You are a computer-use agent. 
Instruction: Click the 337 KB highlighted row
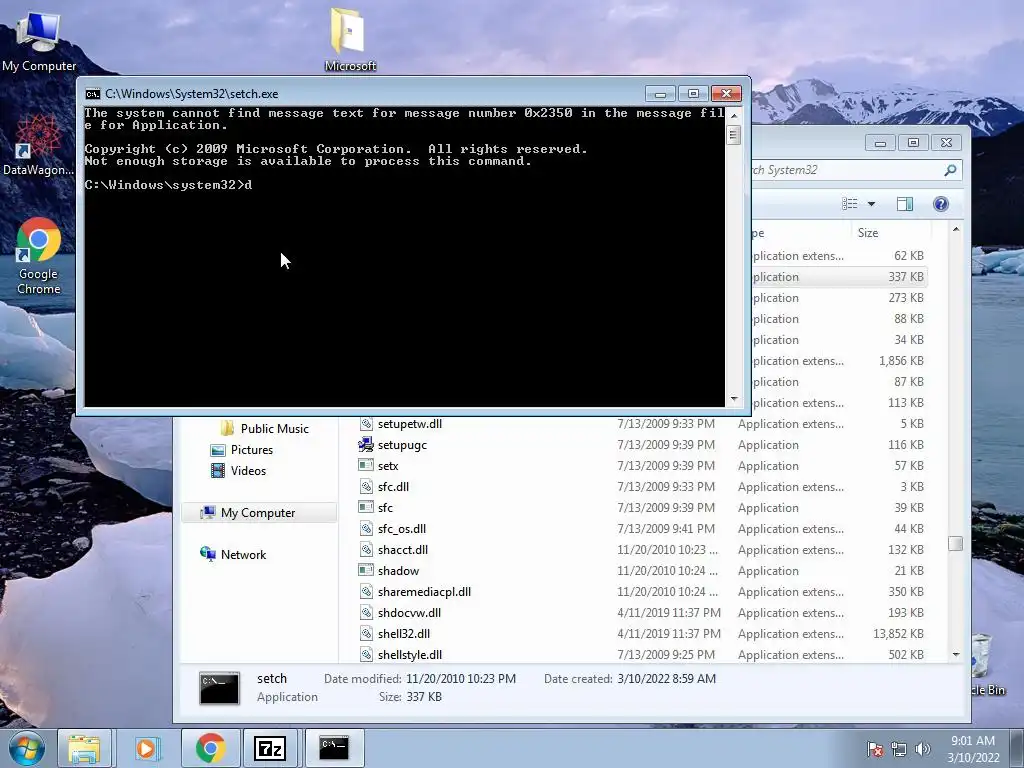click(x=839, y=277)
